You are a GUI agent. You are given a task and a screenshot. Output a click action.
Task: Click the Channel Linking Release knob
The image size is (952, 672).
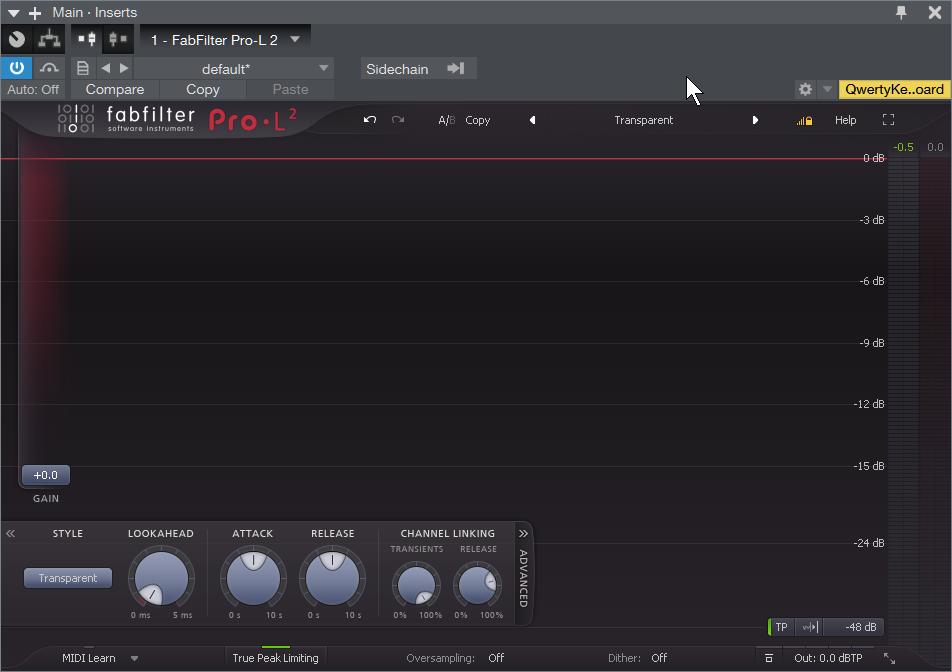477,585
